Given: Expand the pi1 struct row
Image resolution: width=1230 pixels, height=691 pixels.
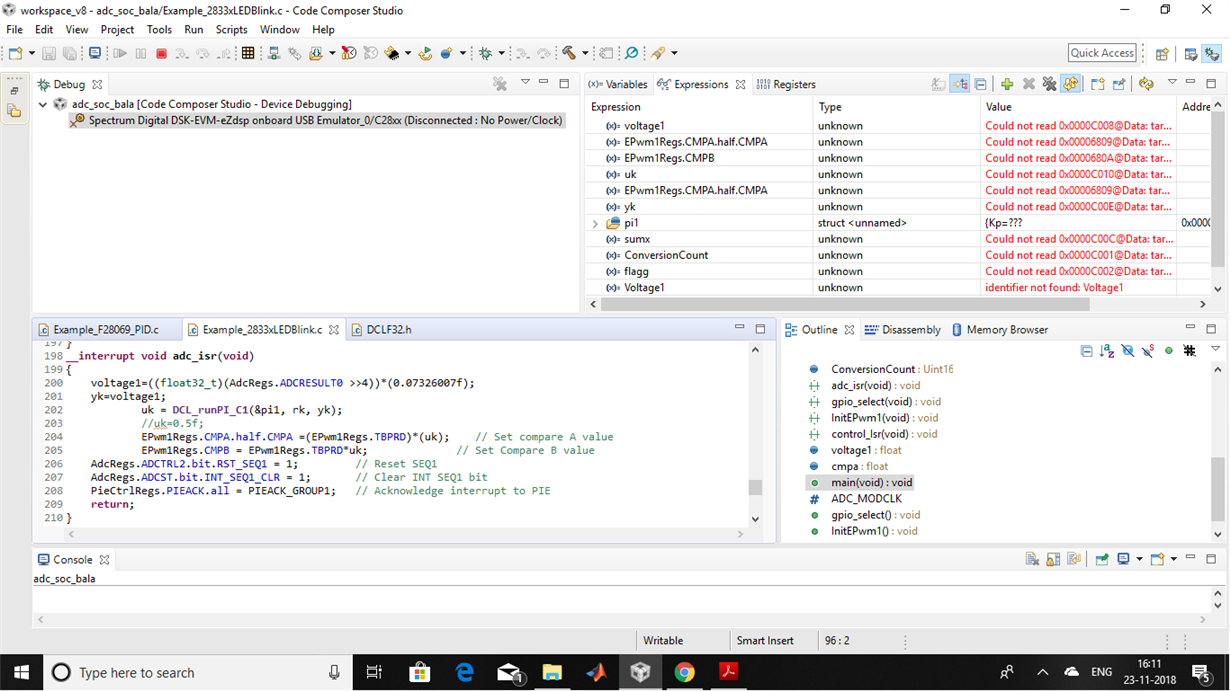Looking at the screenshot, I should tap(596, 223).
